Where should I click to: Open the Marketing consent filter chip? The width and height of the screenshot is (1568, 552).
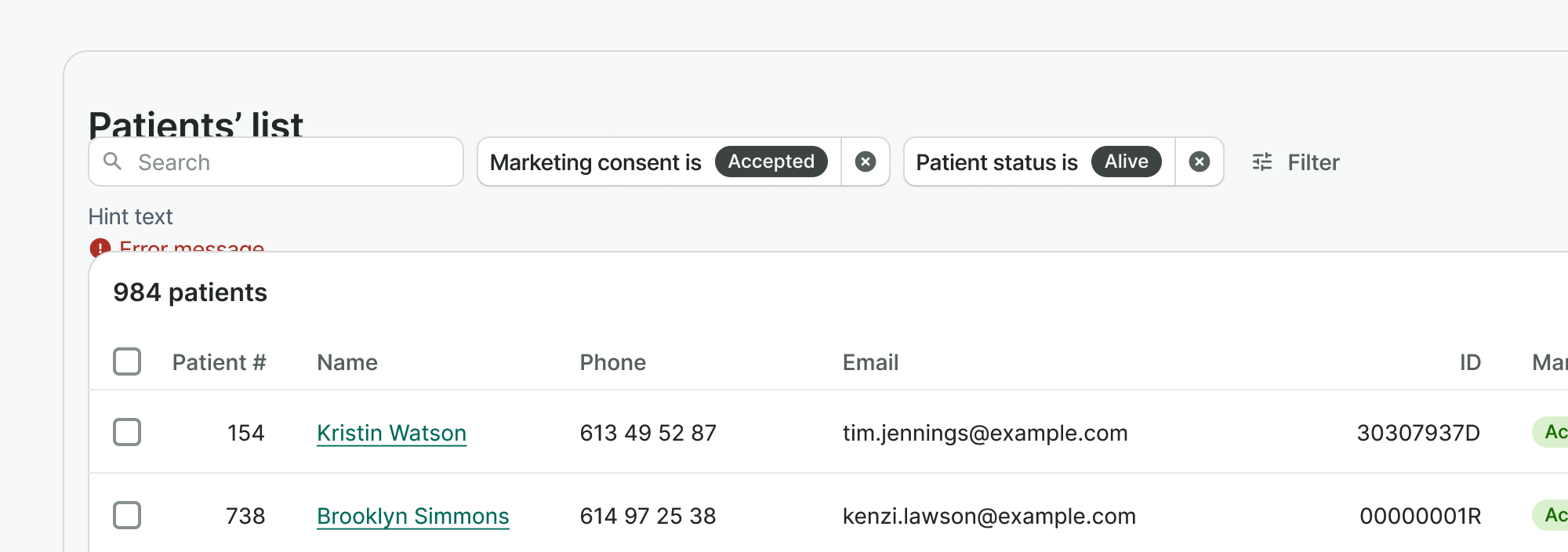tap(596, 162)
